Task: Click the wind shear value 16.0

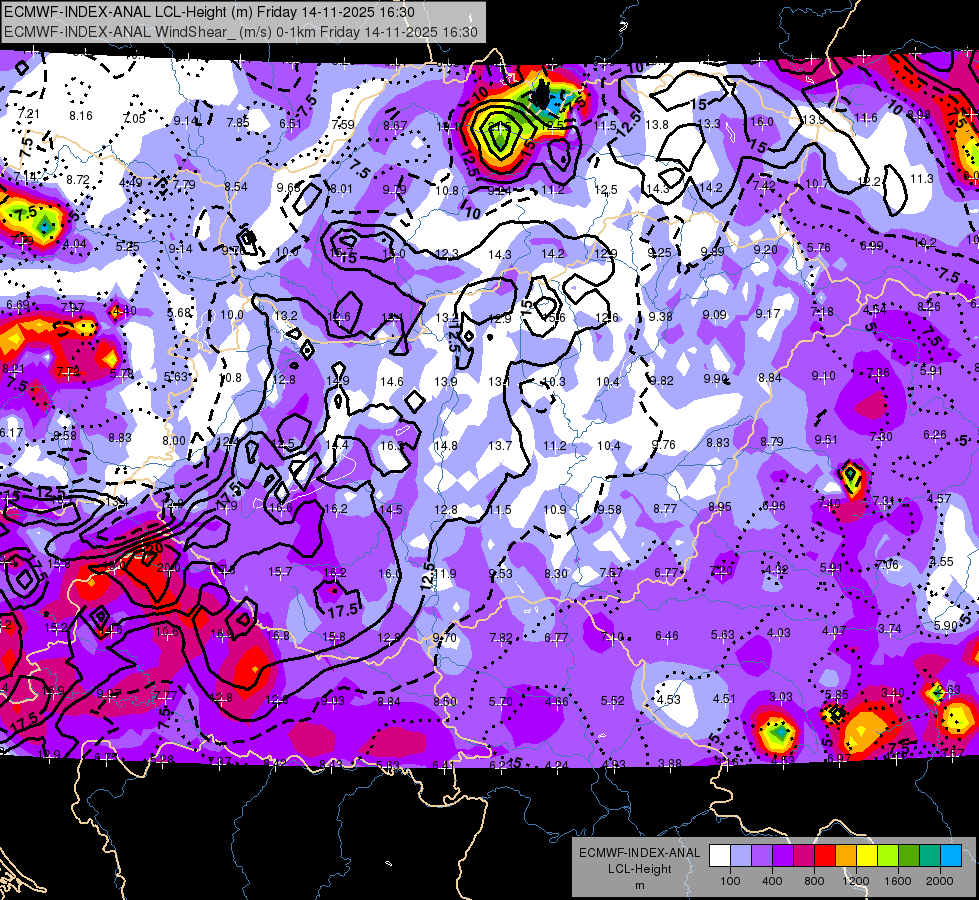Action: (762, 122)
